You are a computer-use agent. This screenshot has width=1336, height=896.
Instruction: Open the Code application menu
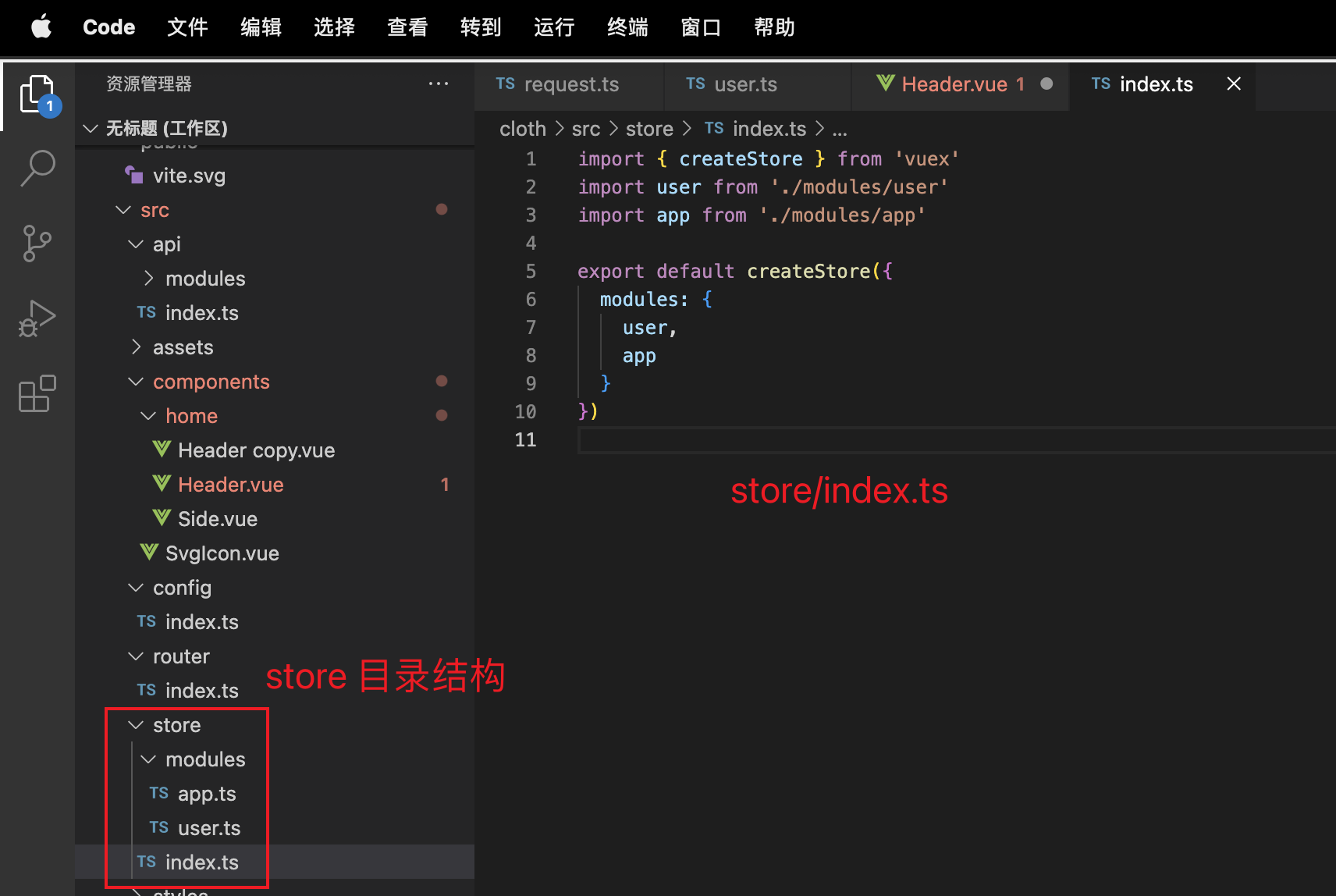click(109, 27)
